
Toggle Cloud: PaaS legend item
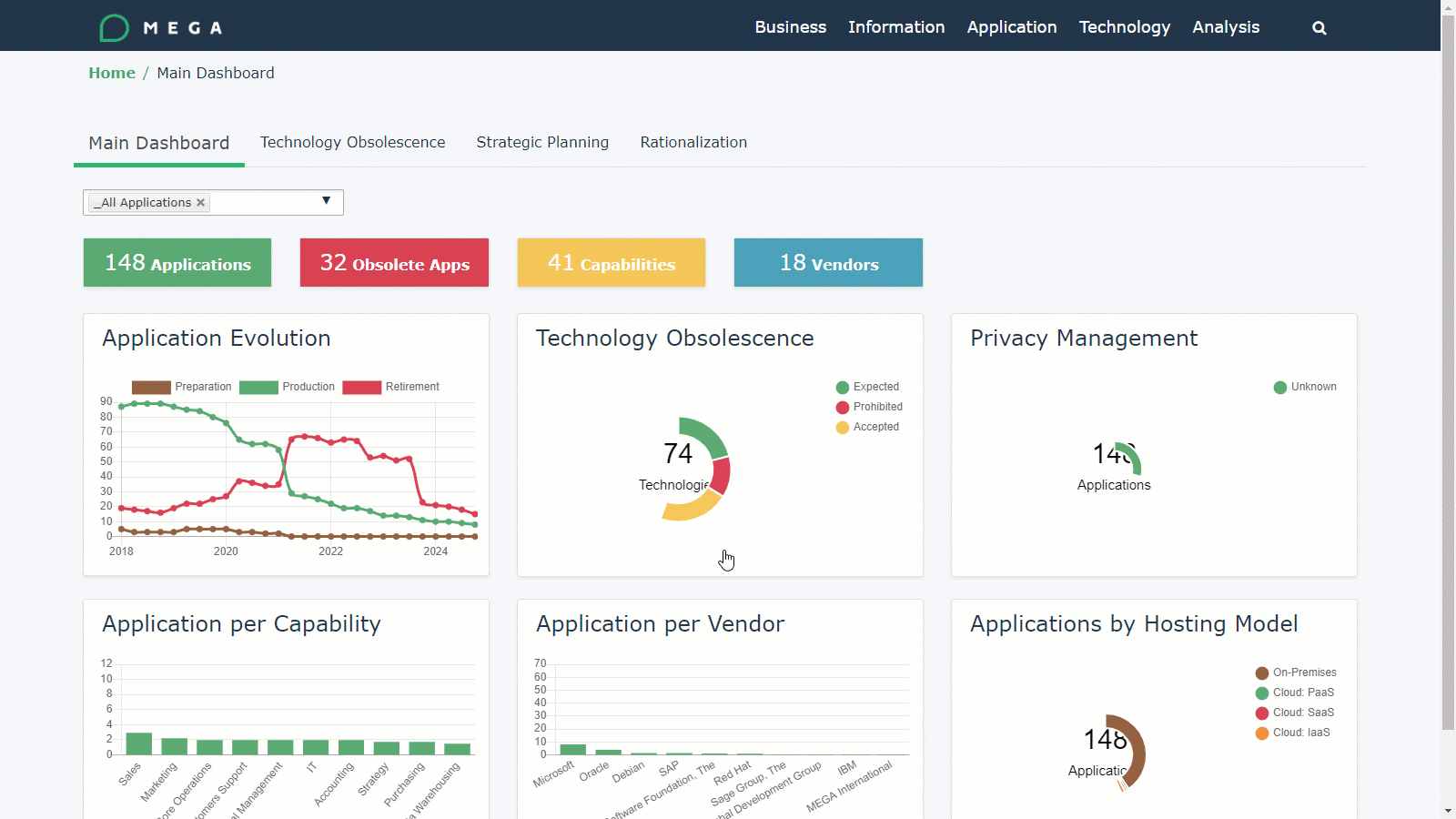(x=1295, y=693)
